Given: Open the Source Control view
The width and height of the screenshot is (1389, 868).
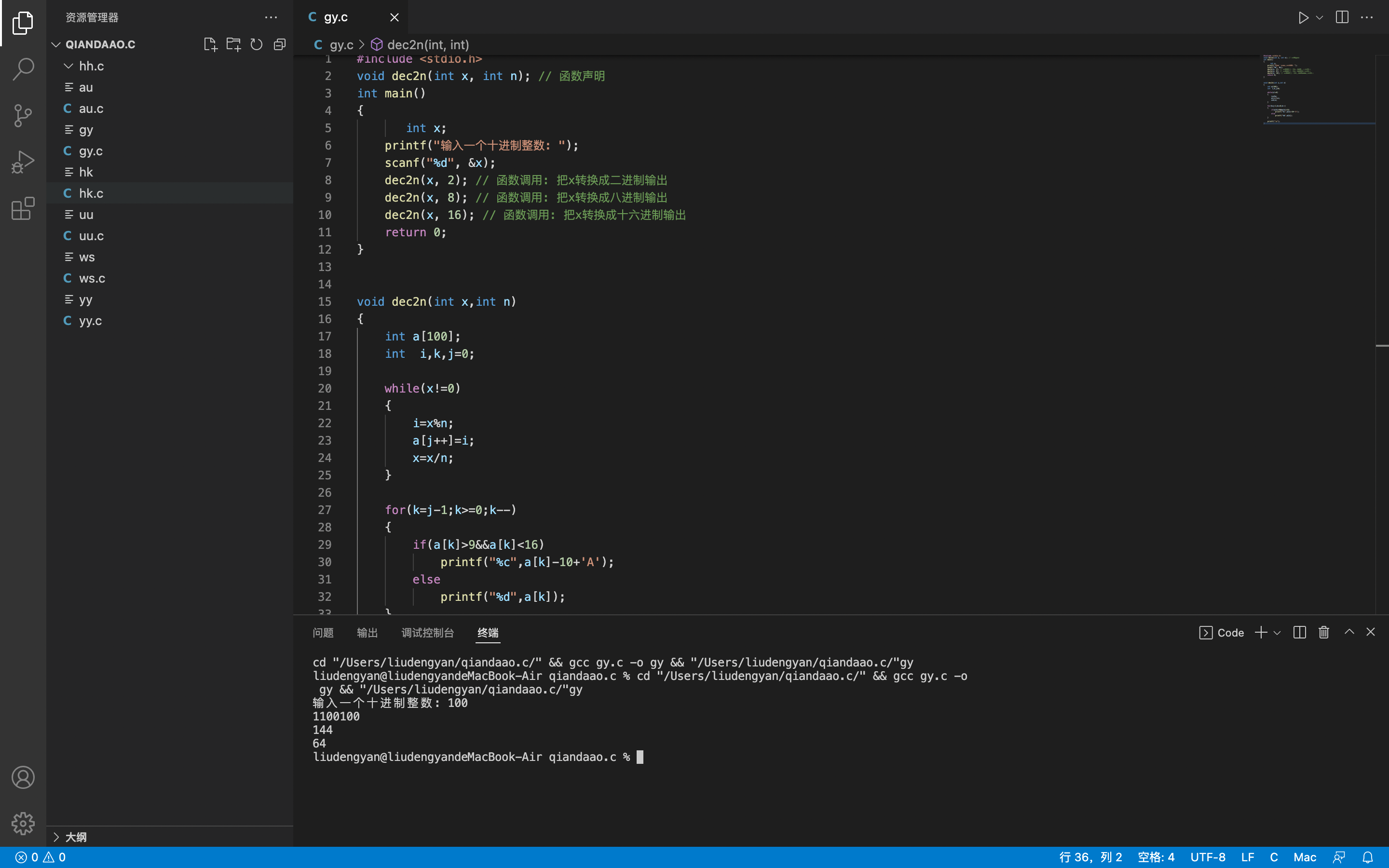Looking at the screenshot, I should tap(23, 115).
